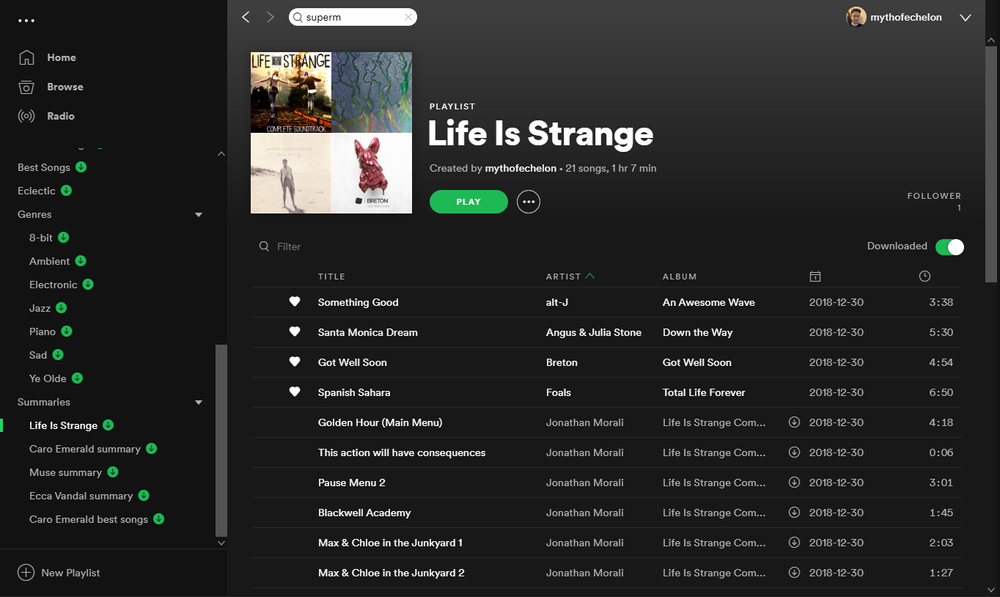The width and height of the screenshot is (1000, 597).
Task: Navigate forward with the right arrow
Action: click(270, 17)
